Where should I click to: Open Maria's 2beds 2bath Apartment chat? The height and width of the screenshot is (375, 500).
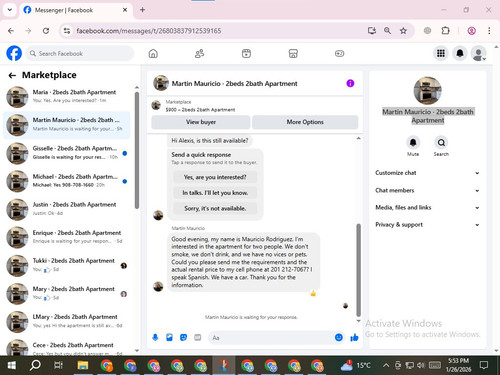pyautogui.click(x=67, y=96)
